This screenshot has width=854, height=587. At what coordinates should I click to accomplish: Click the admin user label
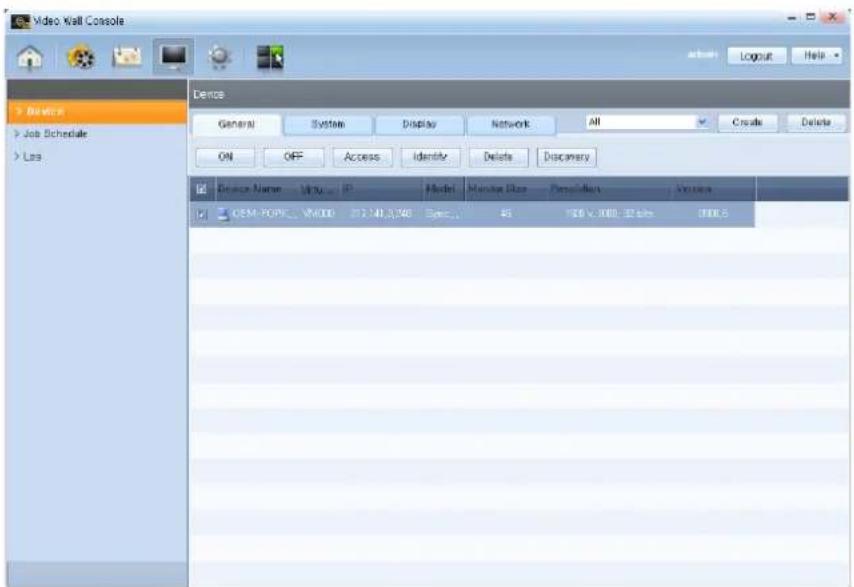click(x=703, y=54)
